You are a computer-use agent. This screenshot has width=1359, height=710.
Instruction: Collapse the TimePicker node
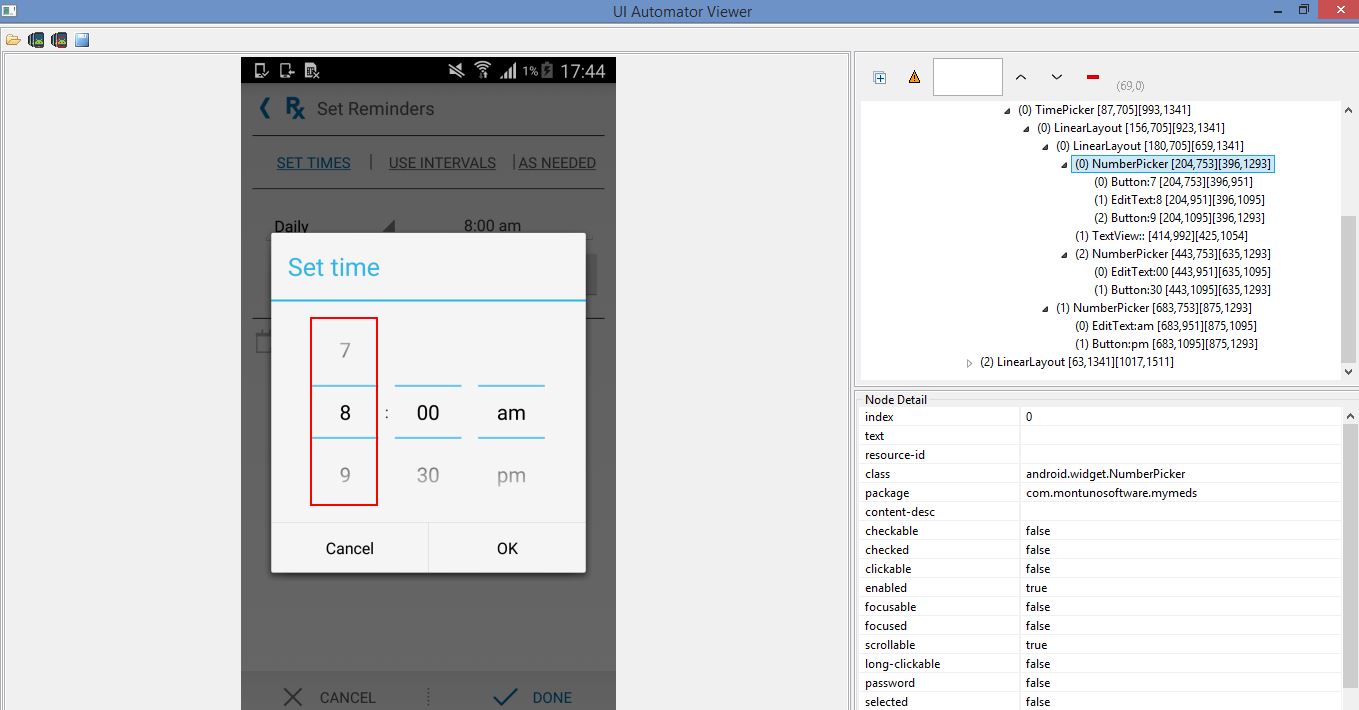[1008, 110]
